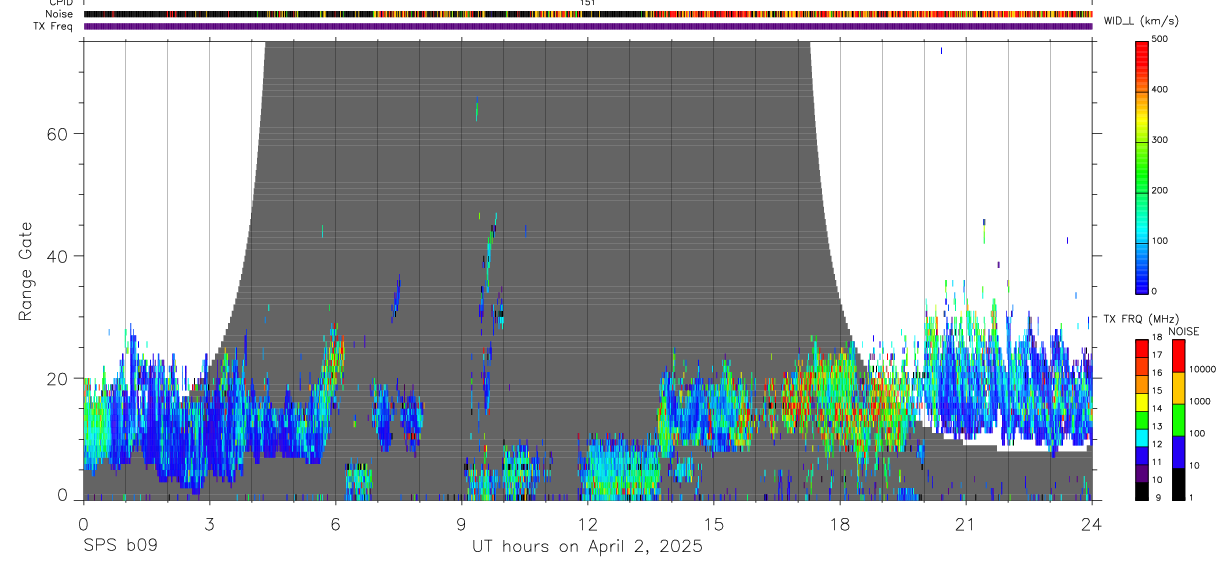Click the 0 hour tick on the UT axis
The width and height of the screenshot is (1228, 567).
point(83,524)
